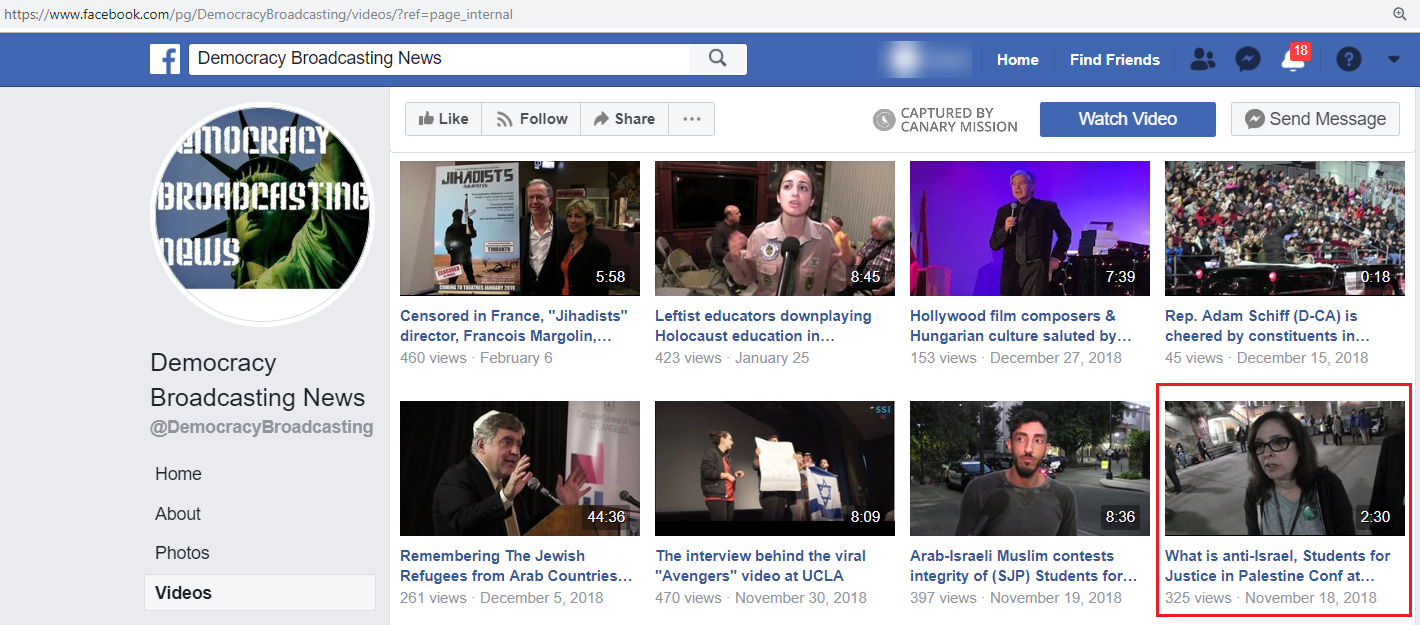Open 'What is anti-Israel, Students for' title
1420x625 pixels.
[x=1278, y=566]
